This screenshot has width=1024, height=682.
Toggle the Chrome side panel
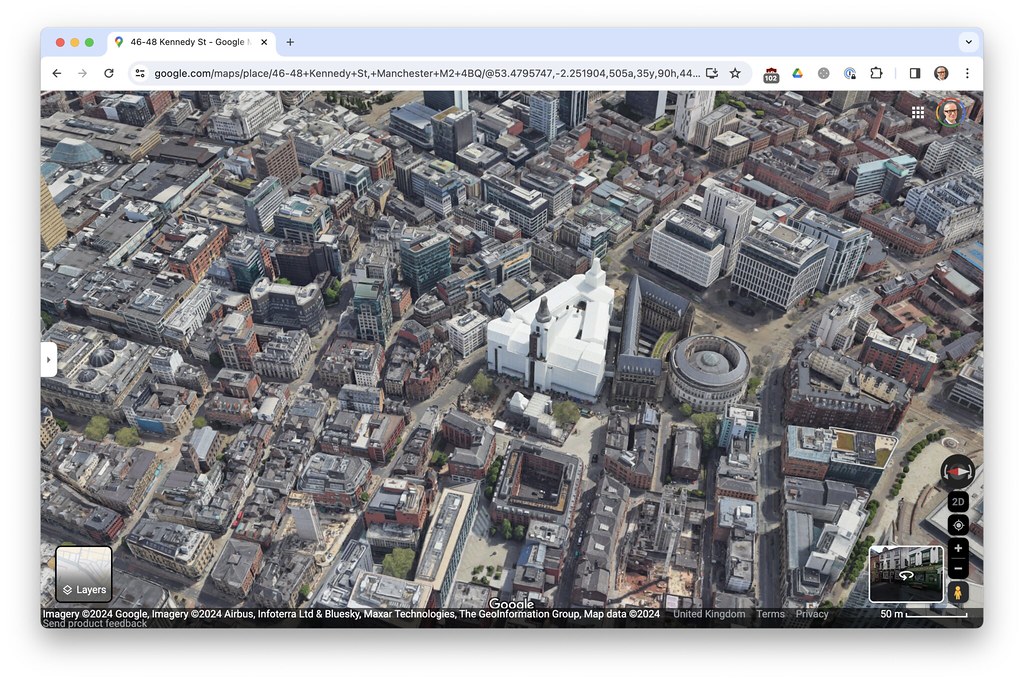tap(914, 73)
